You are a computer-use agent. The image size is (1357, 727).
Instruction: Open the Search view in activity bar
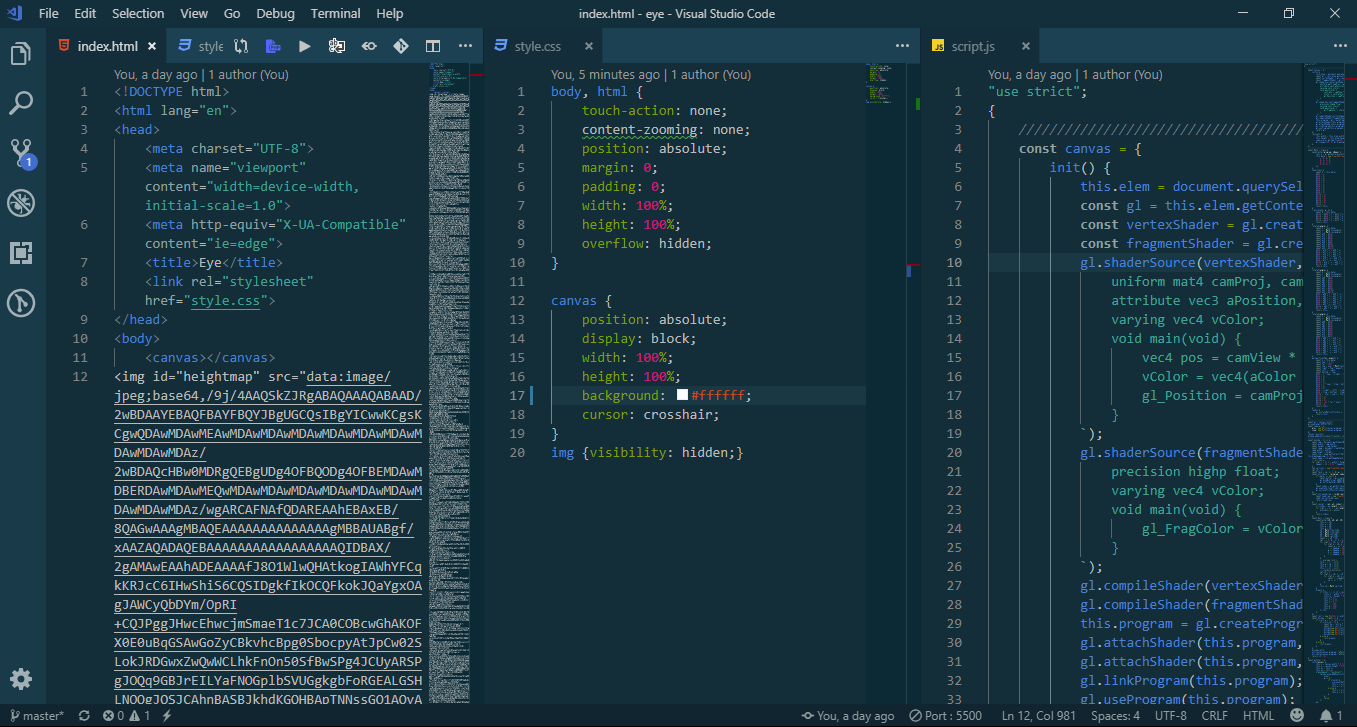pos(21,103)
